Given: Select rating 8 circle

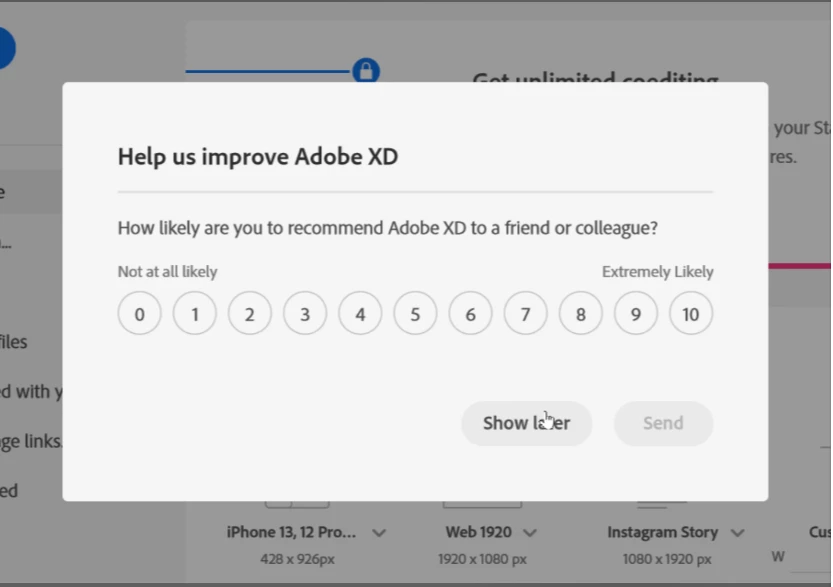Looking at the screenshot, I should (581, 313).
